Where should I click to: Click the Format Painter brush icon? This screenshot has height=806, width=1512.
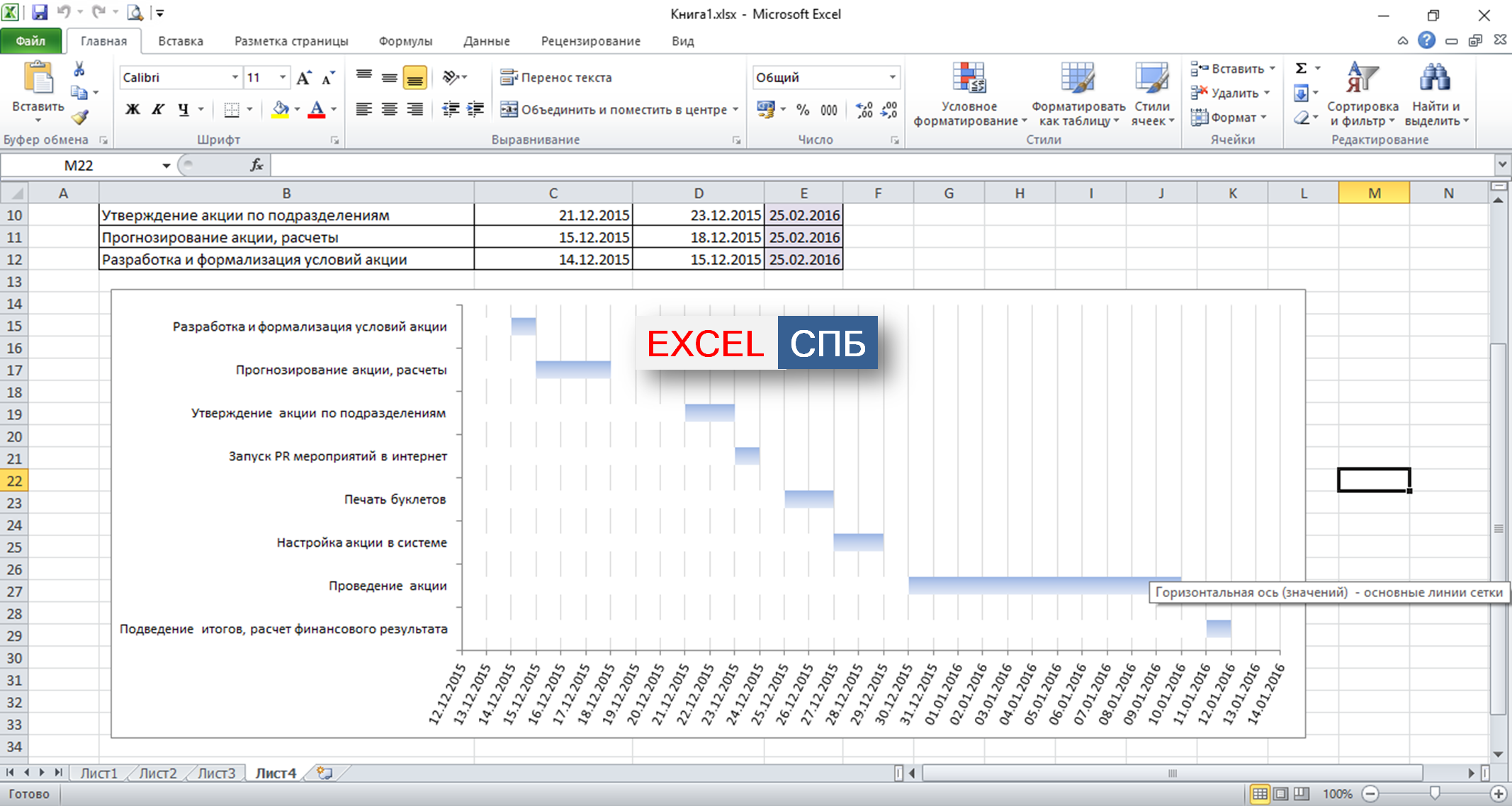click(x=79, y=118)
